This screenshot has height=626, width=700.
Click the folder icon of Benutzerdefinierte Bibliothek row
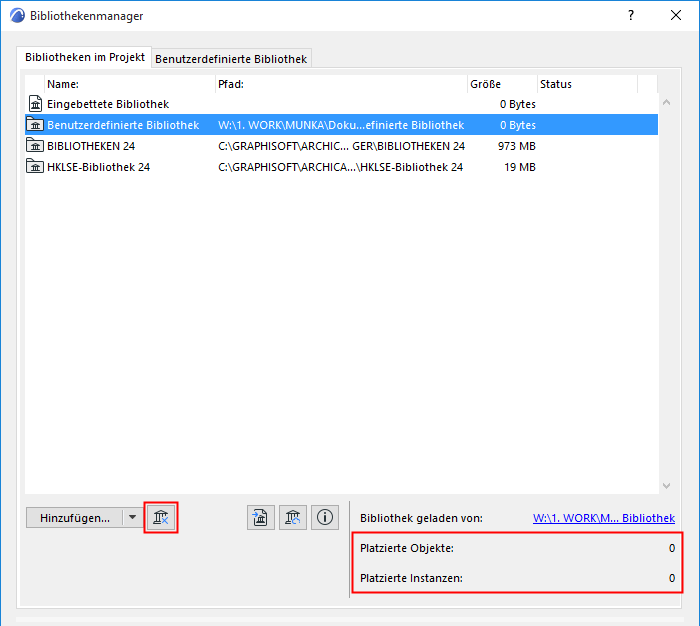tap(35, 125)
